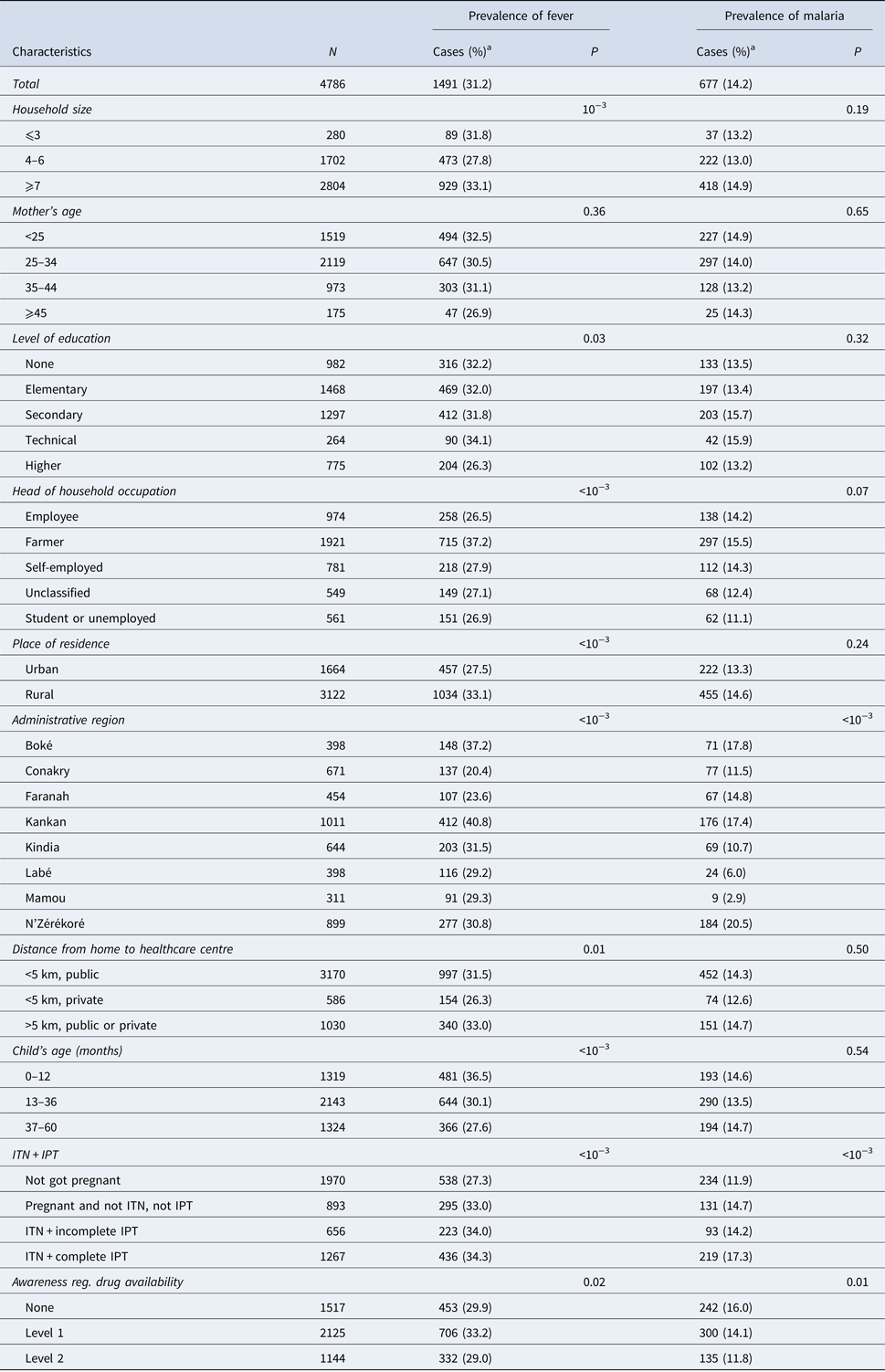Click the "Prevalence of fever" header
This screenshot has height=1372, width=885.
(x=521, y=16)
